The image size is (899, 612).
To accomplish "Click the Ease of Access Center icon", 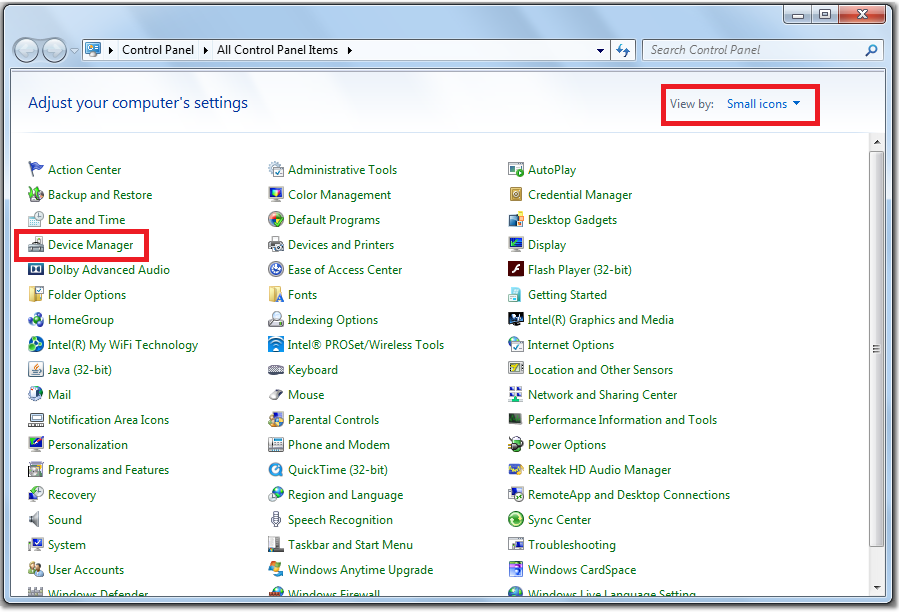I will pyautogui.click(x=276, y=270).
